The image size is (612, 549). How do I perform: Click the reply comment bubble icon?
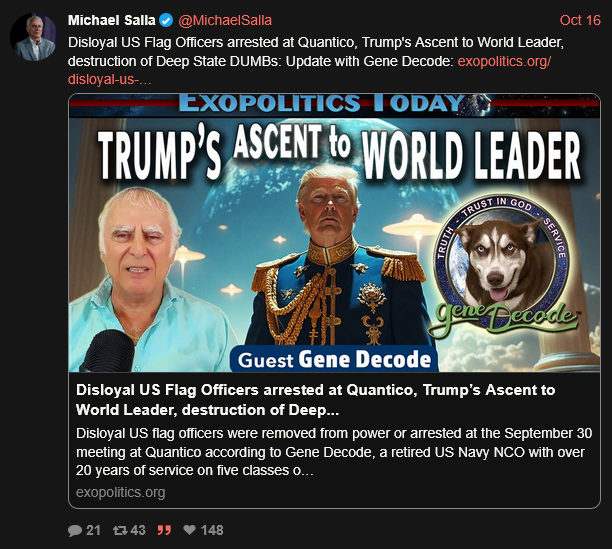(75, 531)
